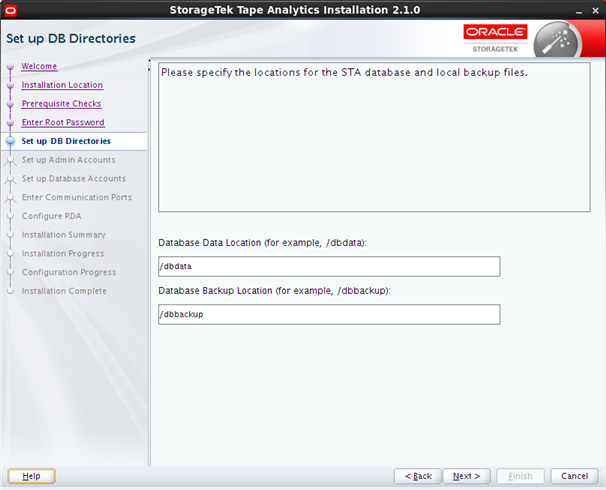
Task: Minimize the installation window
Action: pyautogui.click(x=579, y=11)
